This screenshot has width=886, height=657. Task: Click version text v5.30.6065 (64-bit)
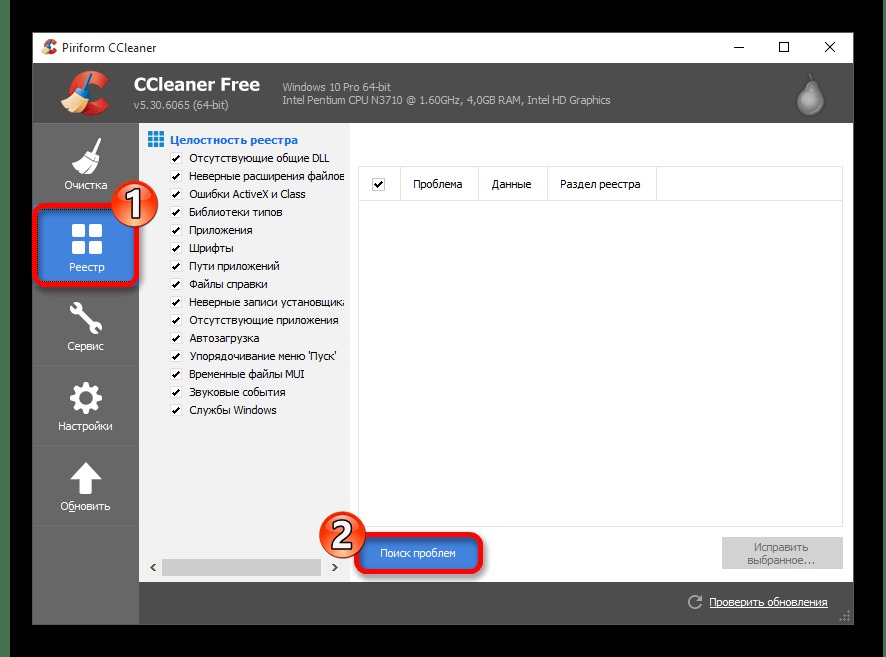[181, 105]
